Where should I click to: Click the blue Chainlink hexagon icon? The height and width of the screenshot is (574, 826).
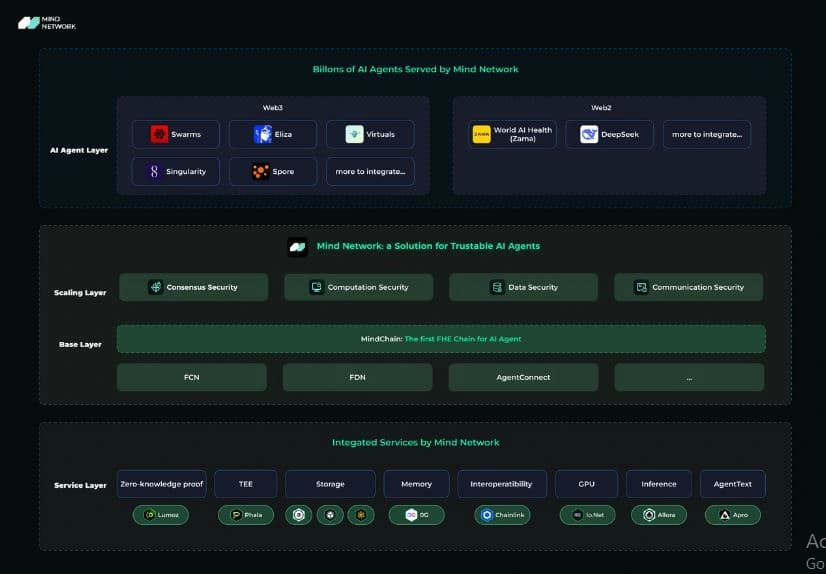click(487, 514)
